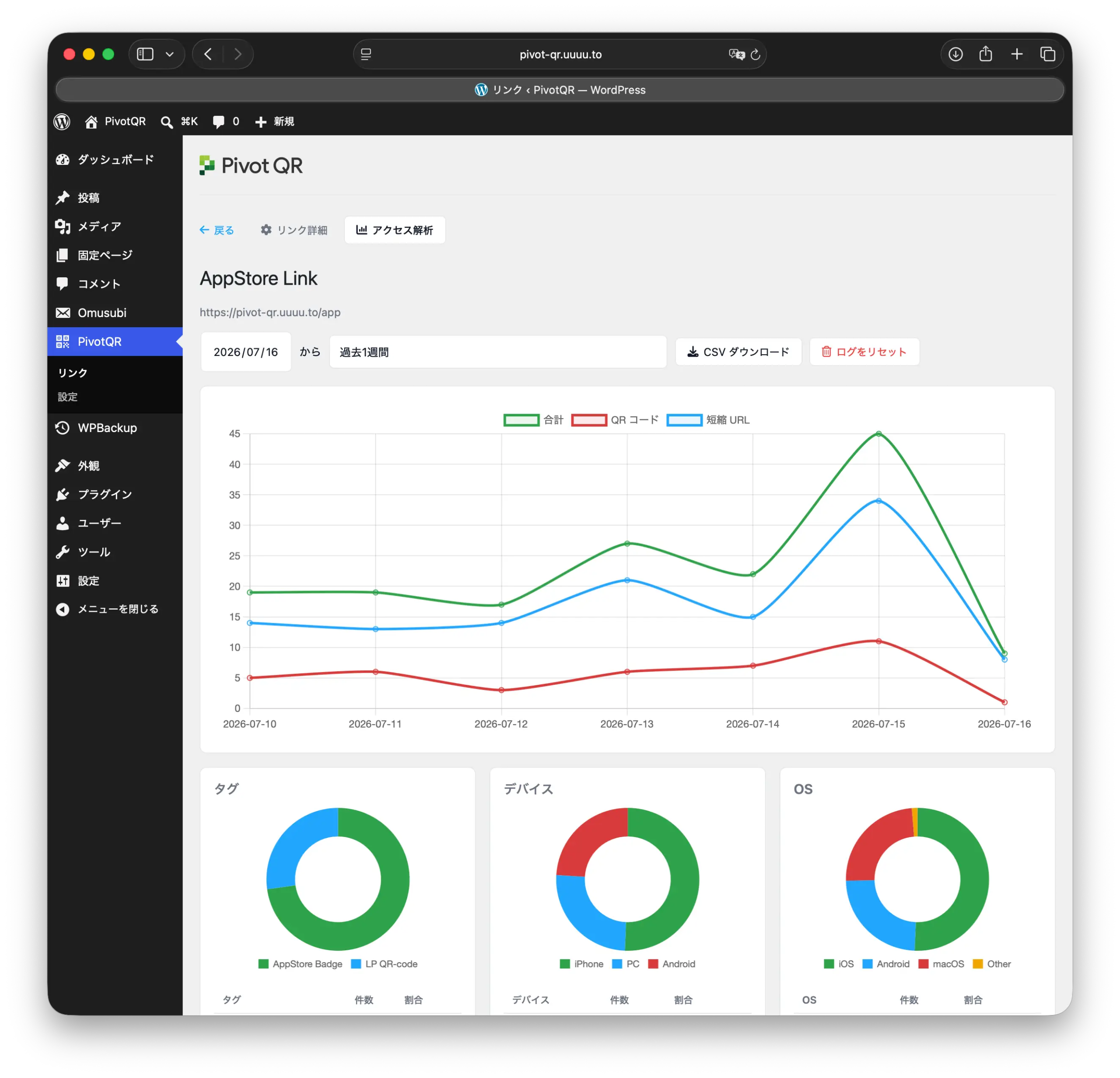Click the address bar showing pivot-qr.uuuu.to

point(560,54)
